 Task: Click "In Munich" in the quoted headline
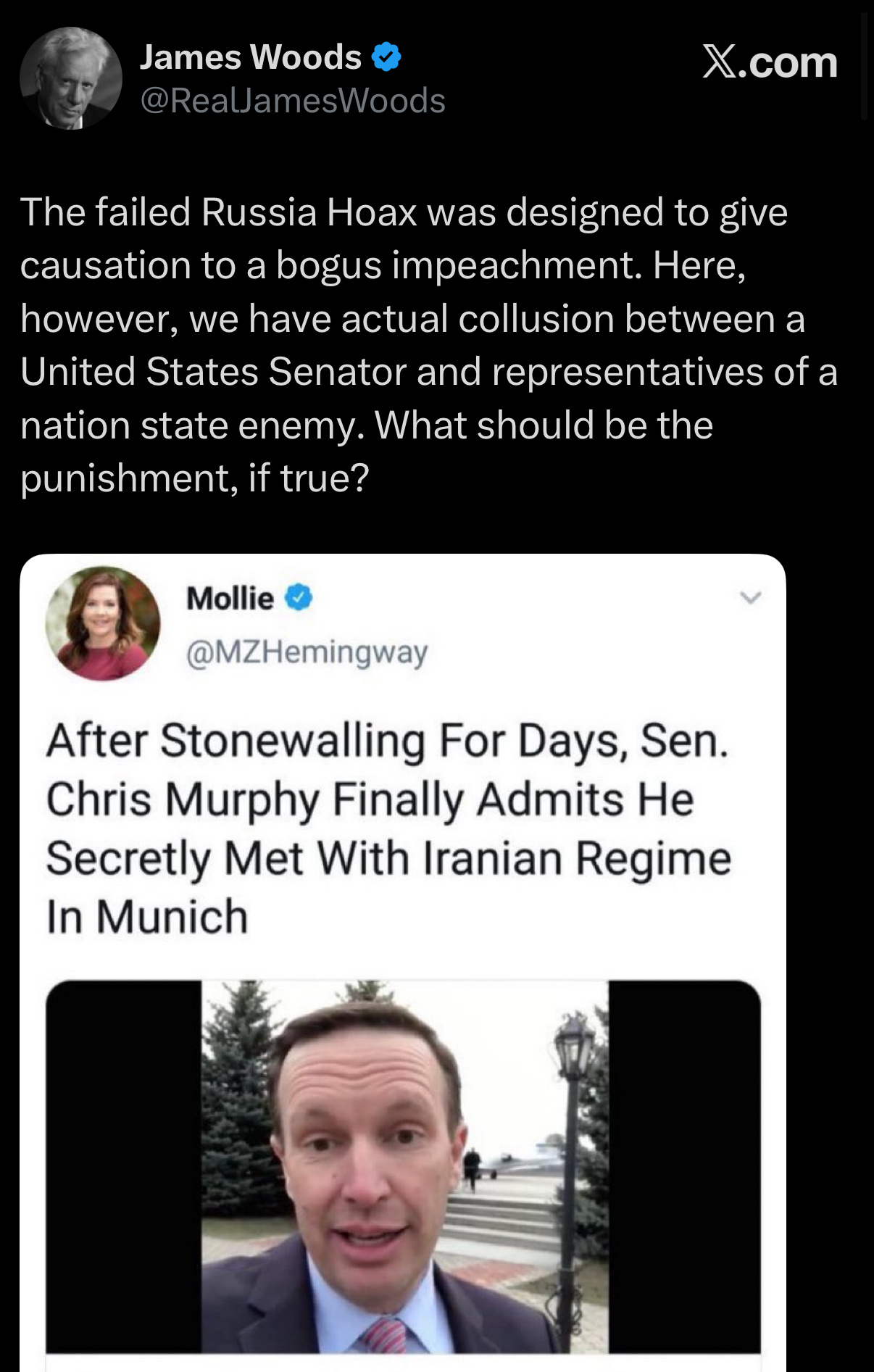tap(147, 917)
